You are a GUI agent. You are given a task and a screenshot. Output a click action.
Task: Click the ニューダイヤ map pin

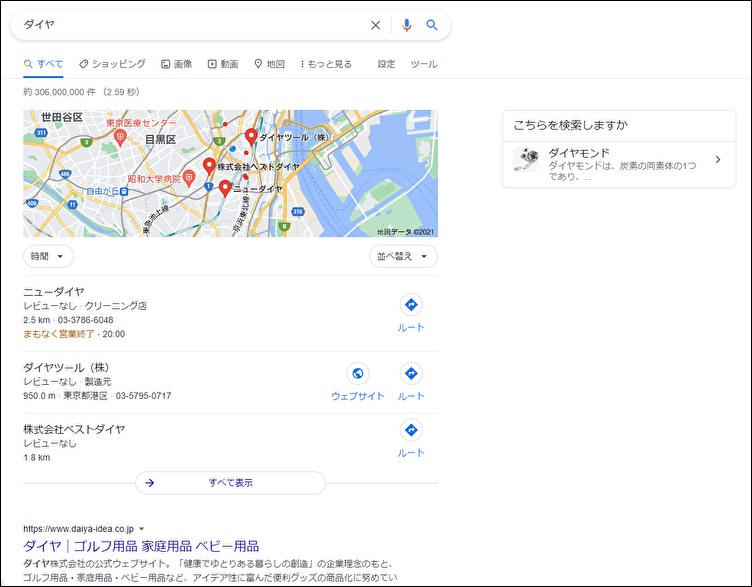coord(225,188)
